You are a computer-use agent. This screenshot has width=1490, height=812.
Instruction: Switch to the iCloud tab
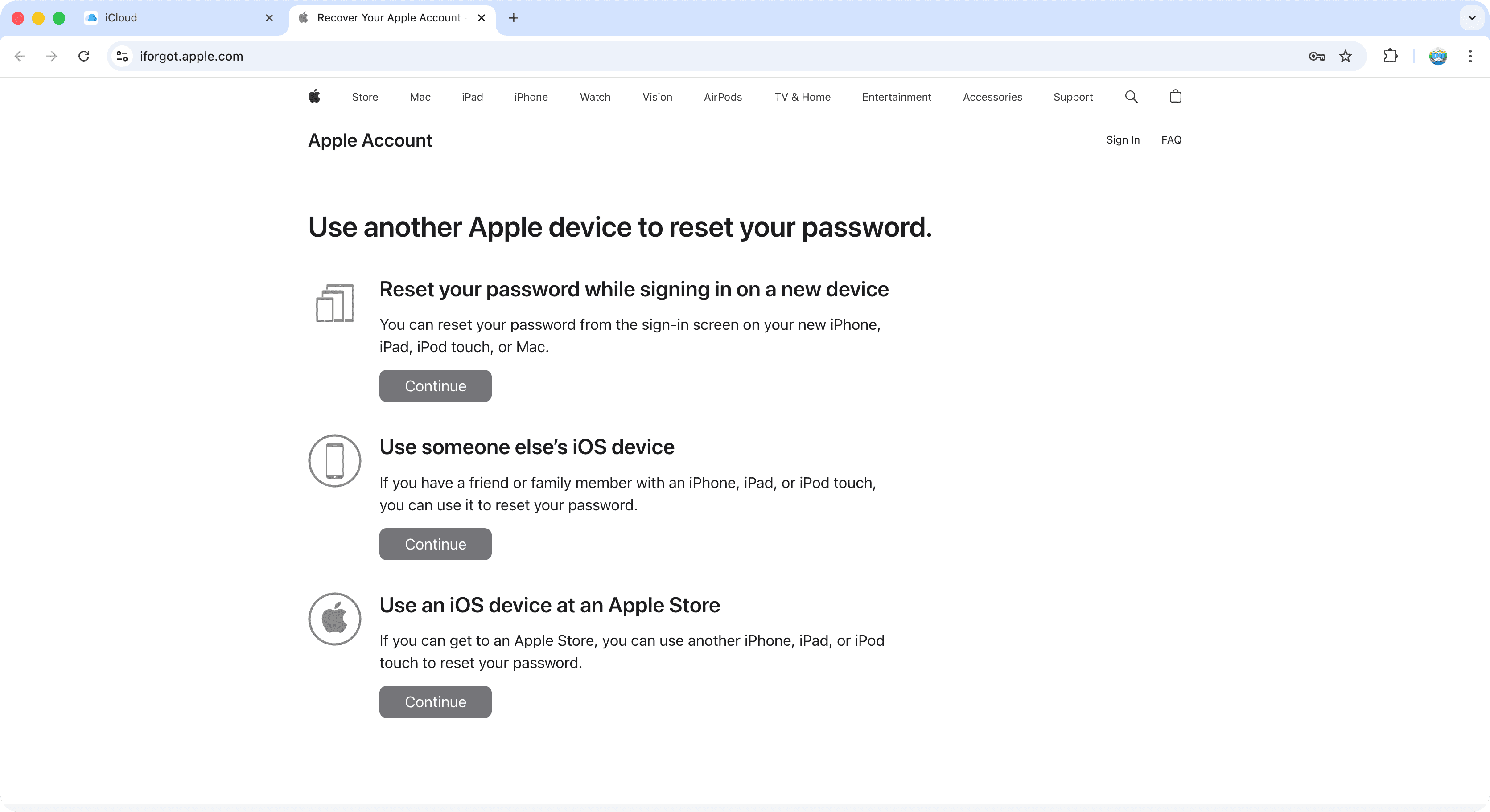click(x=173, y=18)
